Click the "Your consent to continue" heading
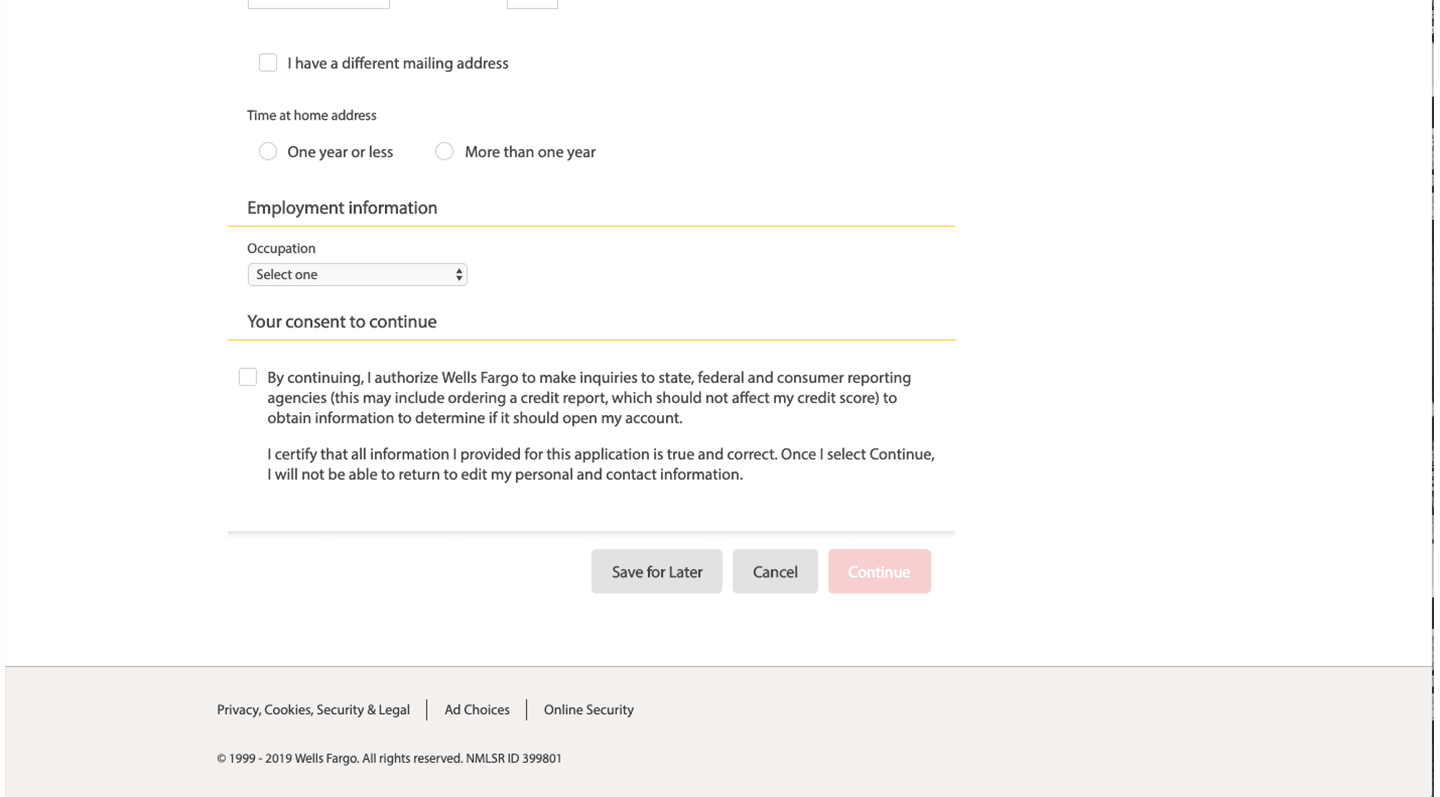Image resolution: width=1440 pixels, height=797 pixels. pos(342,322)
